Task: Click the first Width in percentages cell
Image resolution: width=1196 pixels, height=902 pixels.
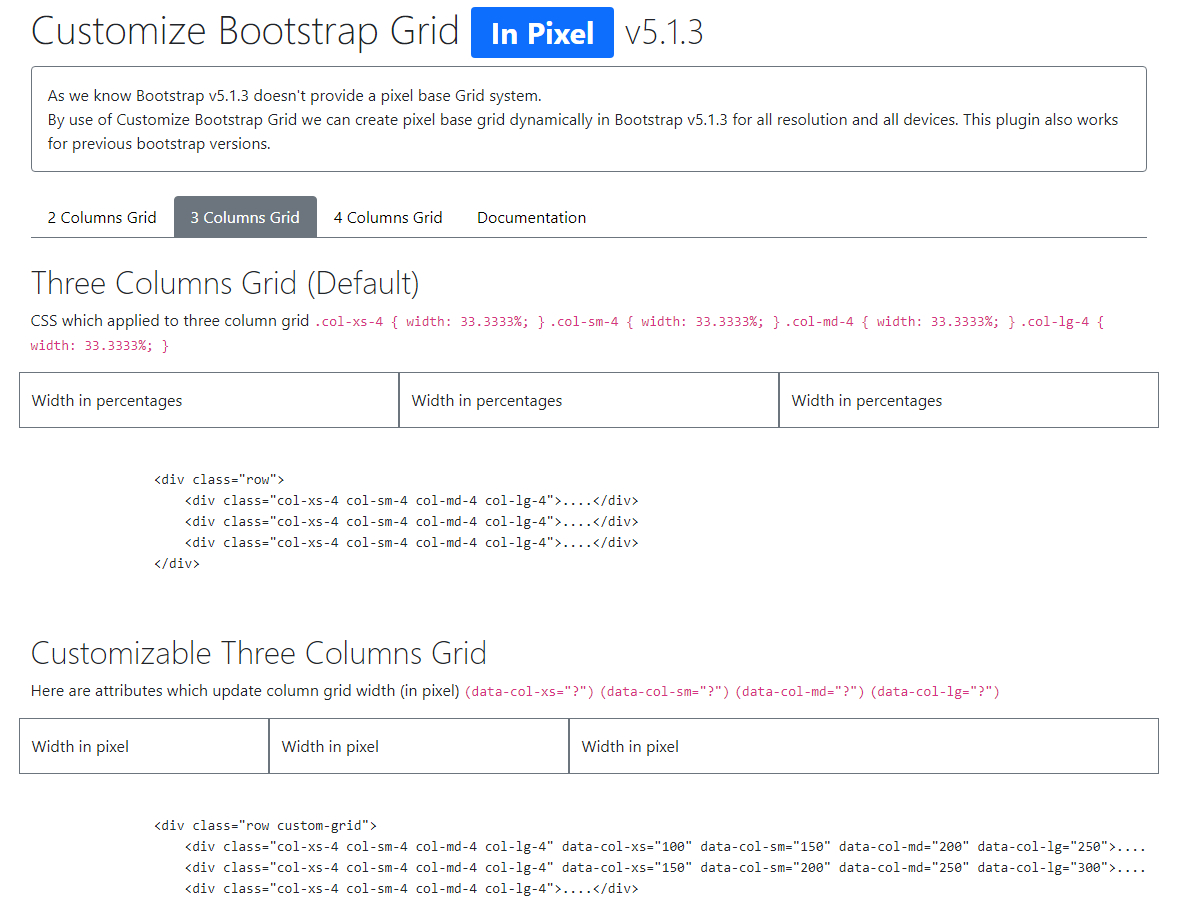Action: click(x=209, y=400)
